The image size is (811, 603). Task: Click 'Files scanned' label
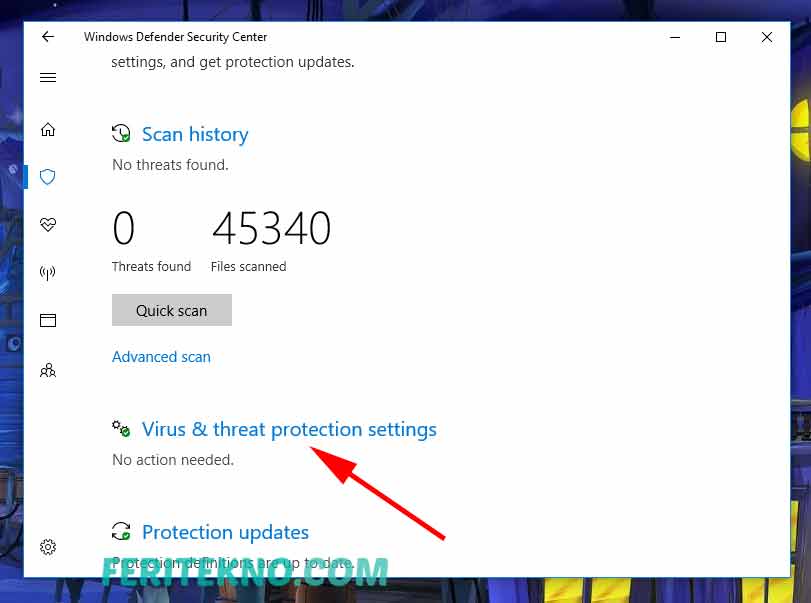click(249, 266)
